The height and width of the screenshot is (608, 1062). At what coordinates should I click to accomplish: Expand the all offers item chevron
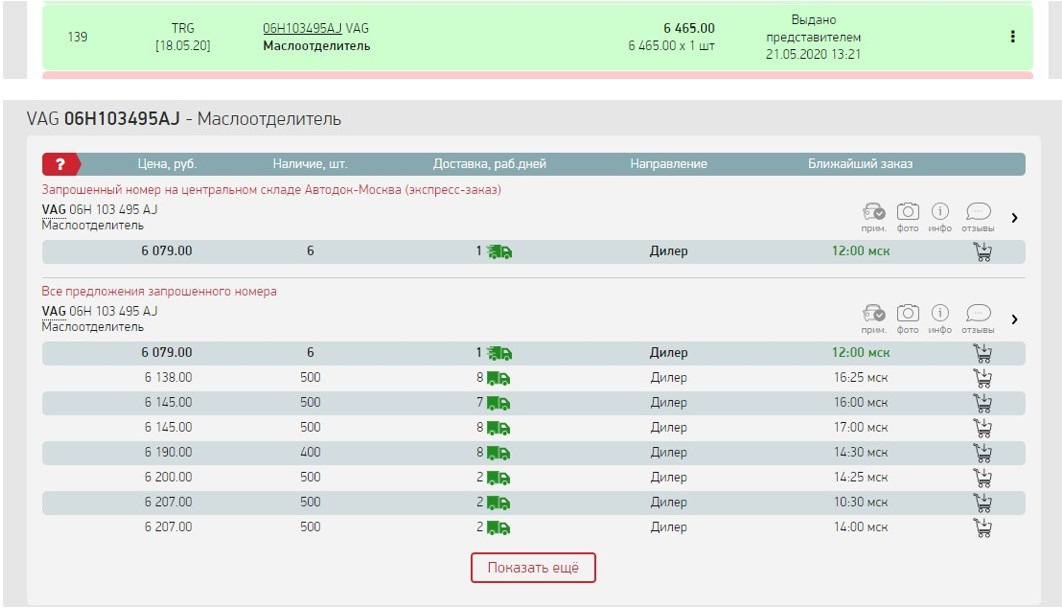(x=1015, y=320)
